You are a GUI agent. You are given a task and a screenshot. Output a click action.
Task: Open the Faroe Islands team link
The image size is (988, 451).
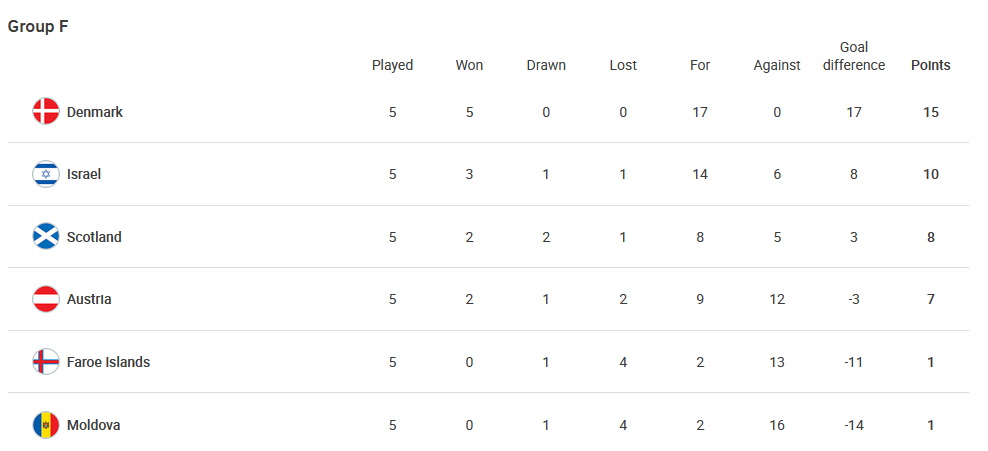pyautogui.click(x=108, y=362)
